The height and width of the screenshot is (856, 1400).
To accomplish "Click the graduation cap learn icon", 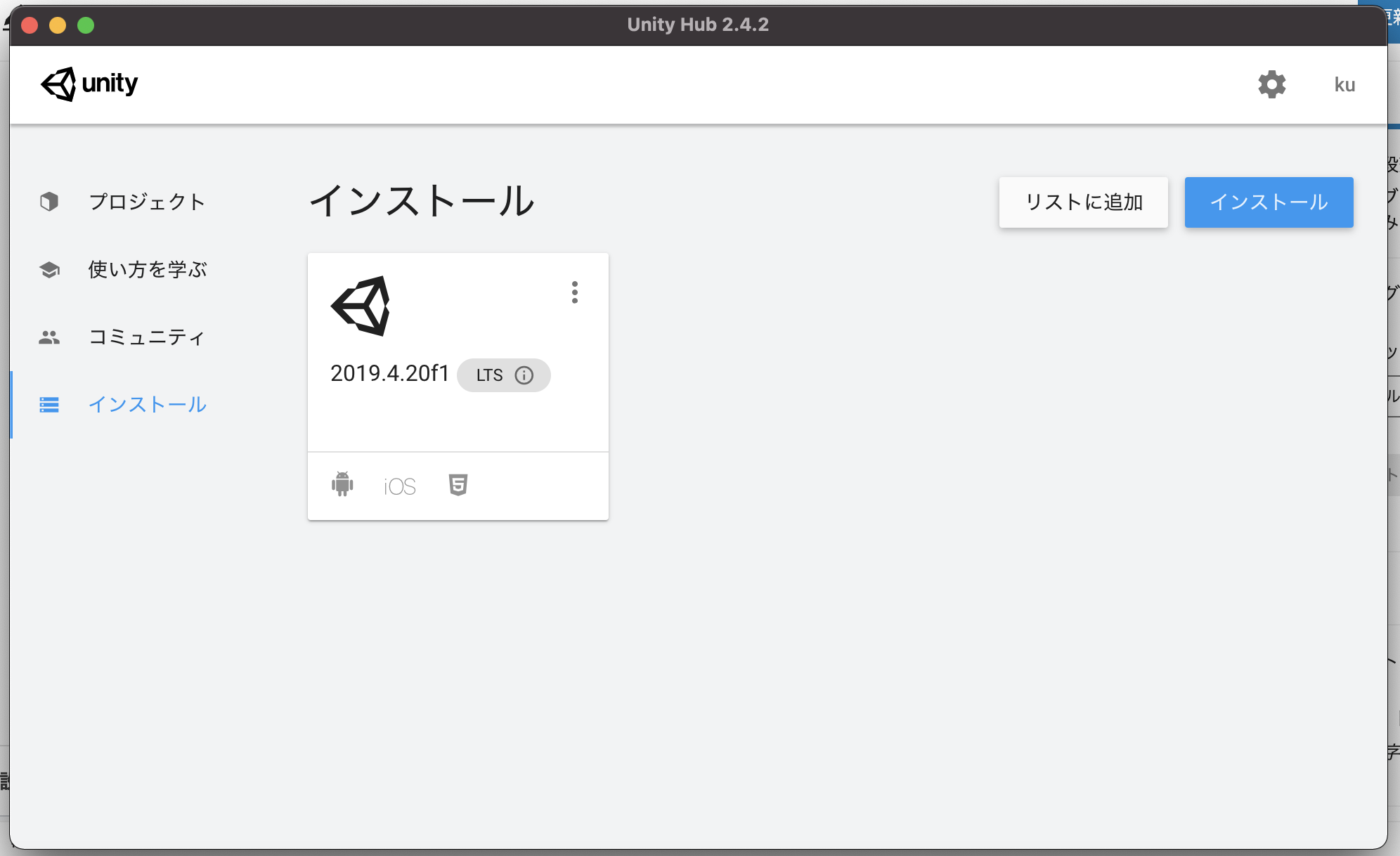I will (49, 269).
